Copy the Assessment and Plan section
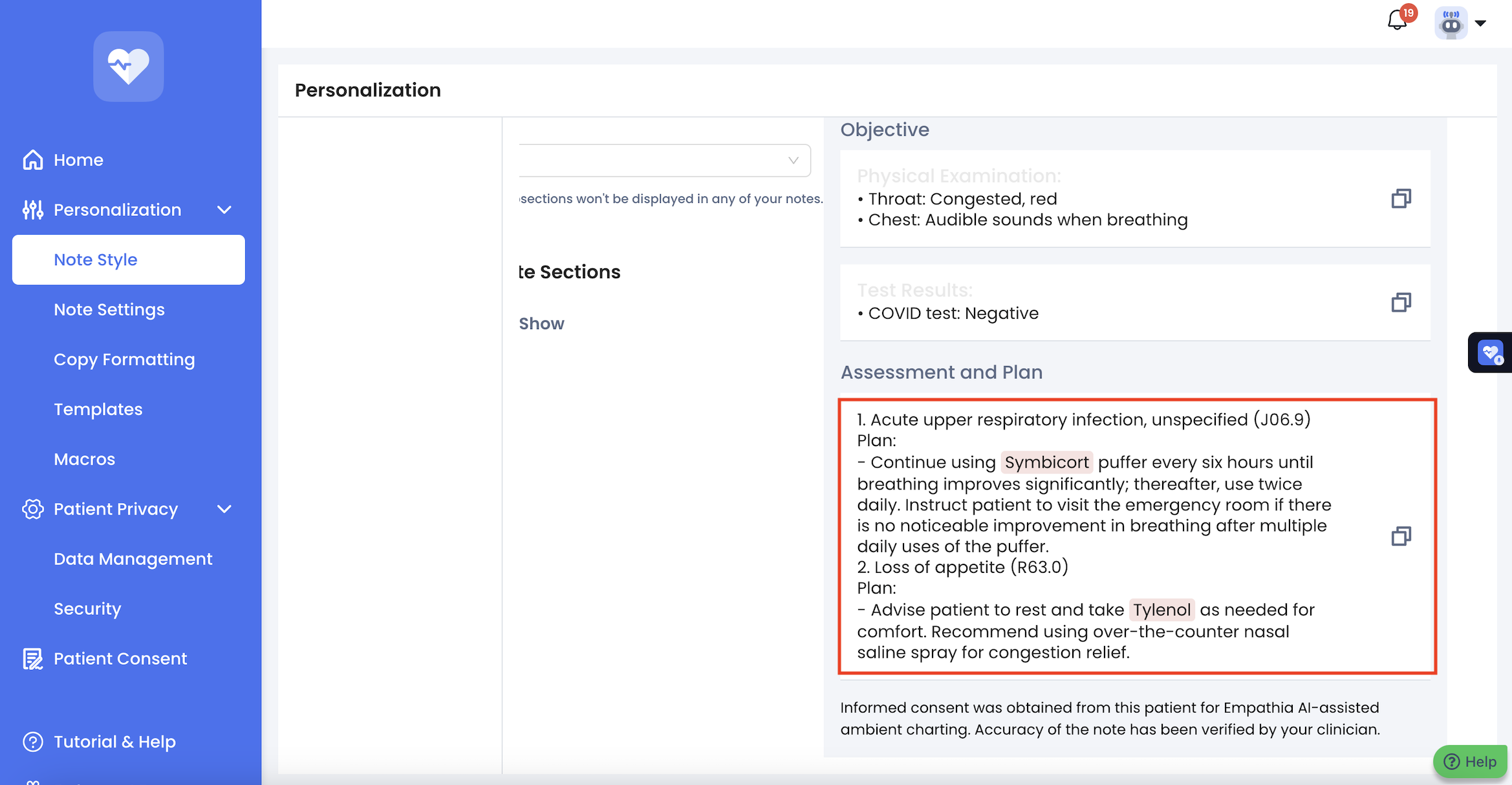 coord(1401,536)
